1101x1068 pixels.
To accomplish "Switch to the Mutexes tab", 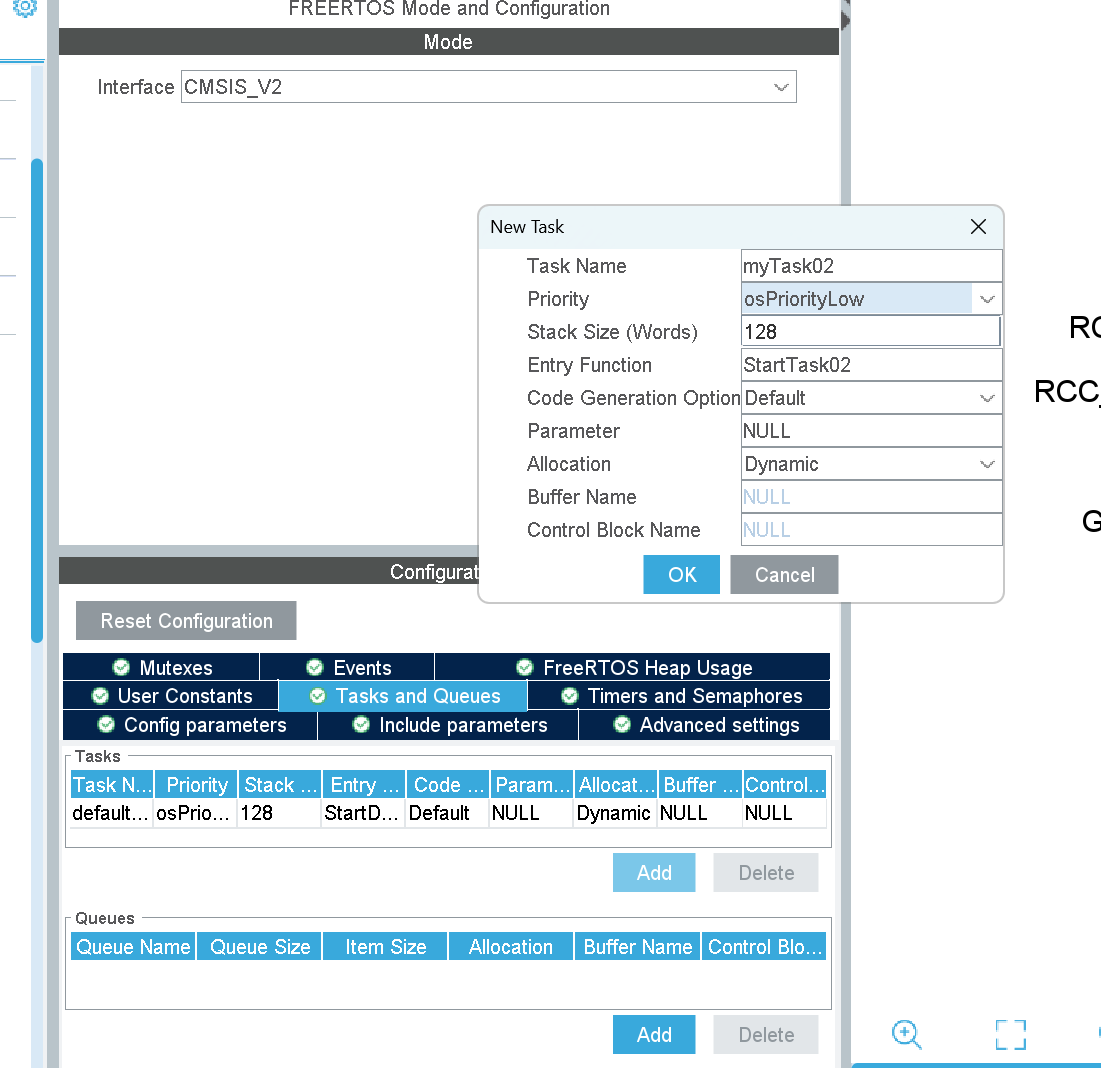I will pyautogui.click(x=161, y=667).
